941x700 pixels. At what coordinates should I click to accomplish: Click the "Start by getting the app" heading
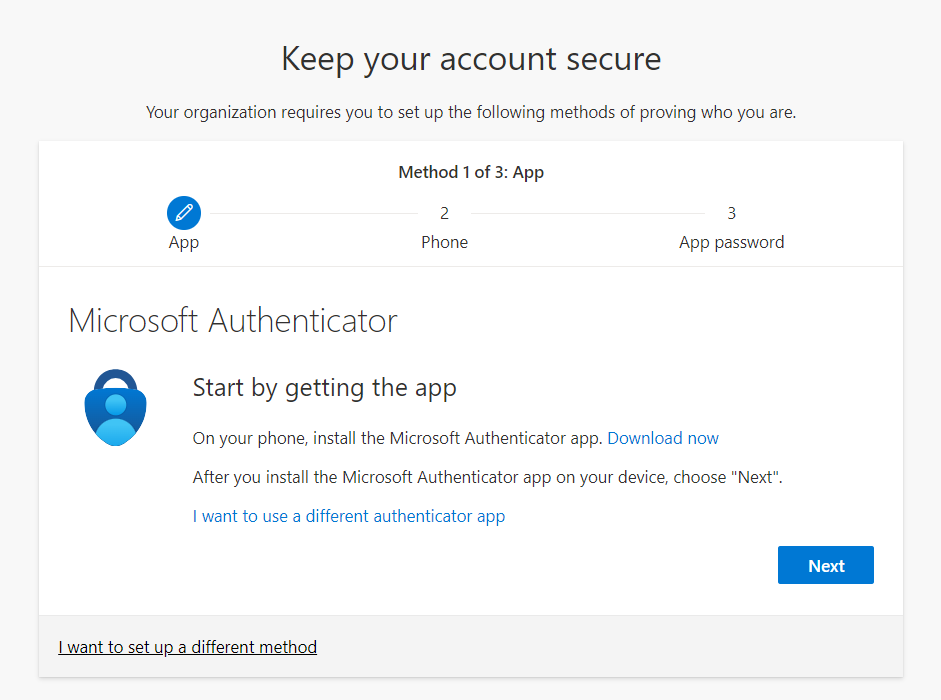[324, 388]
